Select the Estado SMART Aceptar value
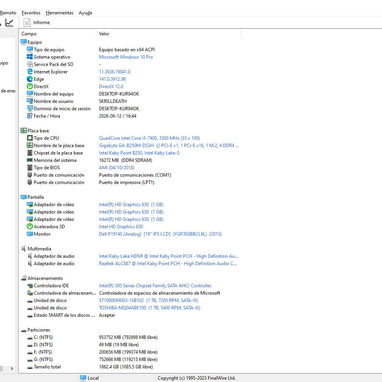Viewport: 382px width, 382px height. click(107, 315)
